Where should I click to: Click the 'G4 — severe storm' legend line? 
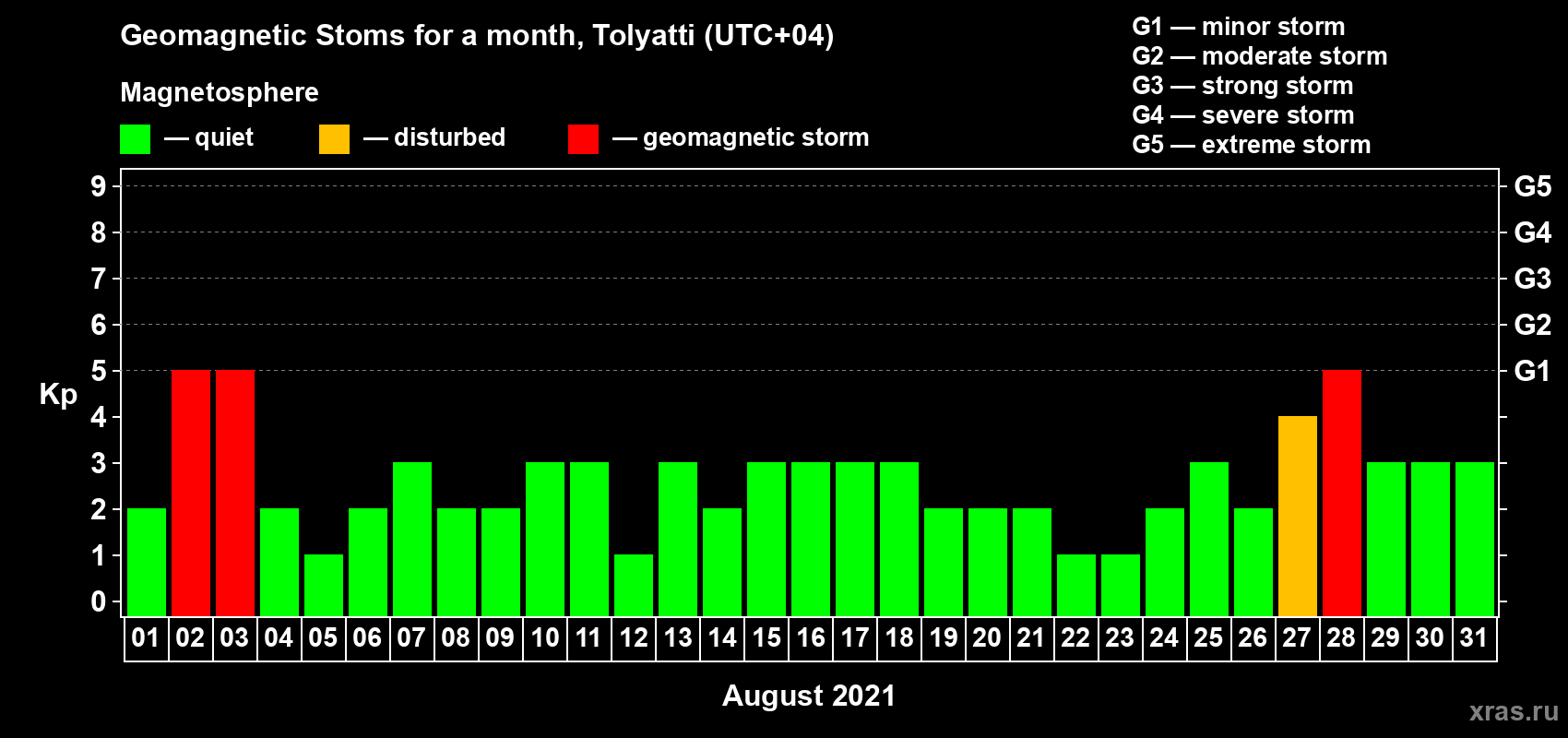tap(1243, 115)
